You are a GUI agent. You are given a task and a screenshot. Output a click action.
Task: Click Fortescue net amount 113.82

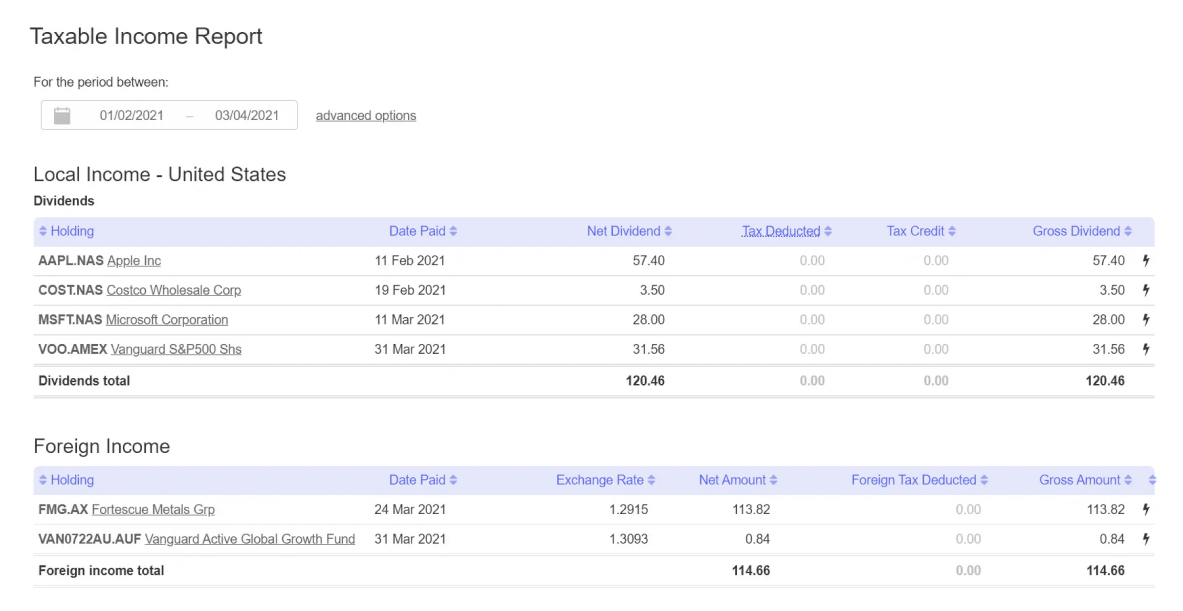coord(751,509)
